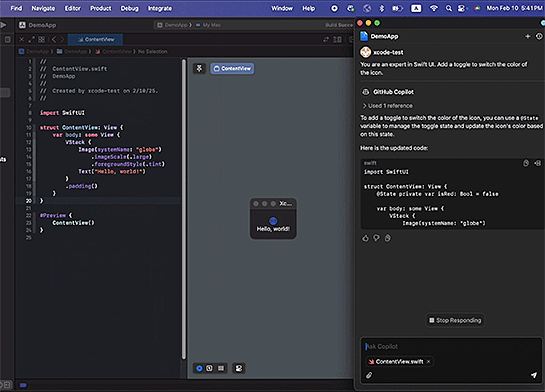Attach a file with the paperclip icon
This screenshot has height=392, width=545.
(x=369, y=375)
